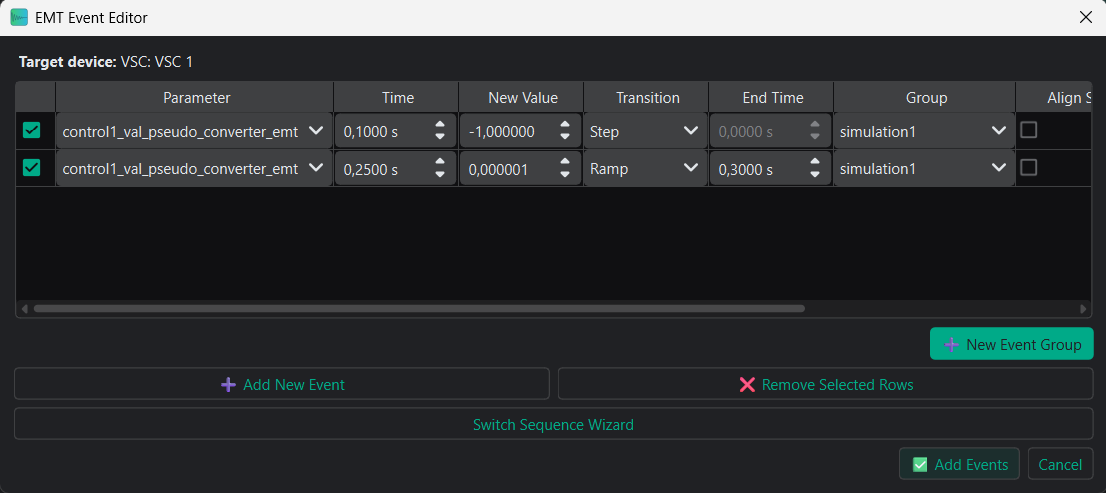Open Group dropdown in the Ramp row

pos(924,168)
